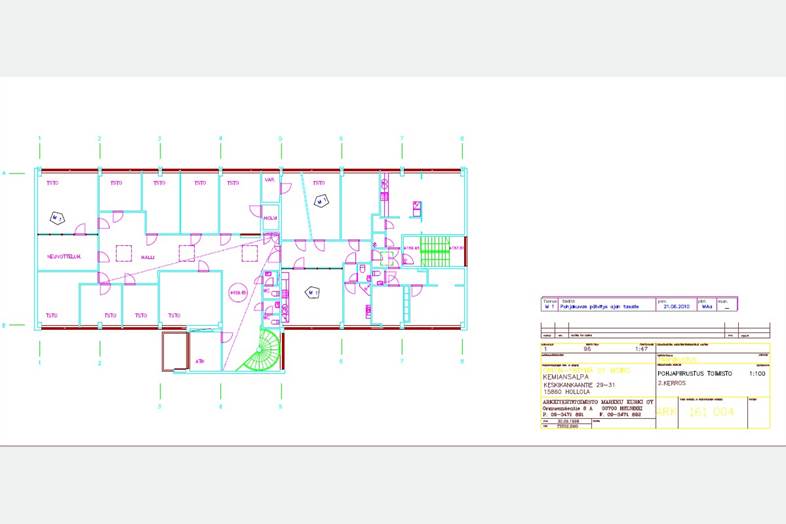Click the yellow drawing number 161 004
The width and height of the screenshot is (786, 524).
tap(713, 410)
